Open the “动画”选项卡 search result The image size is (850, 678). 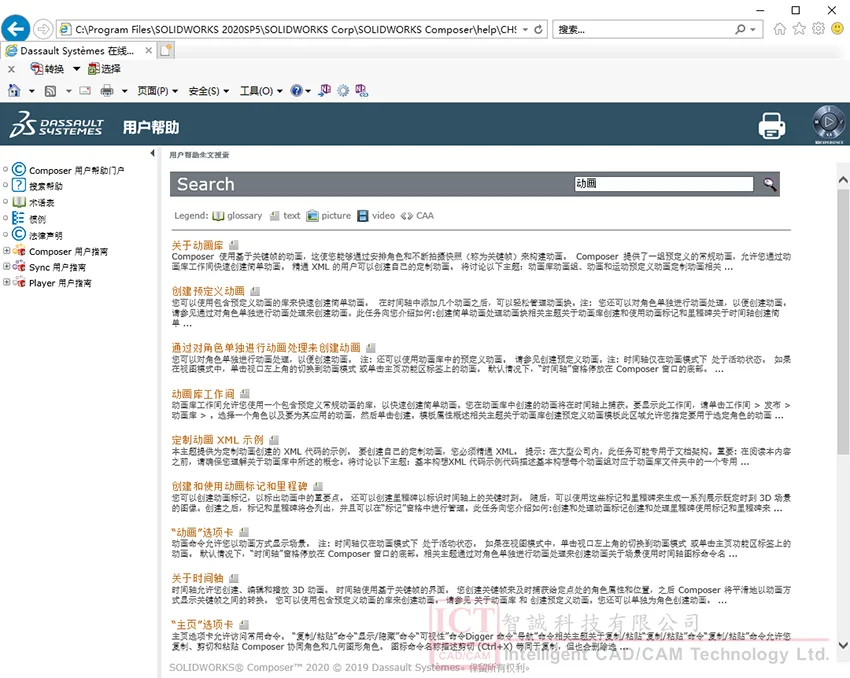(202, 532)
